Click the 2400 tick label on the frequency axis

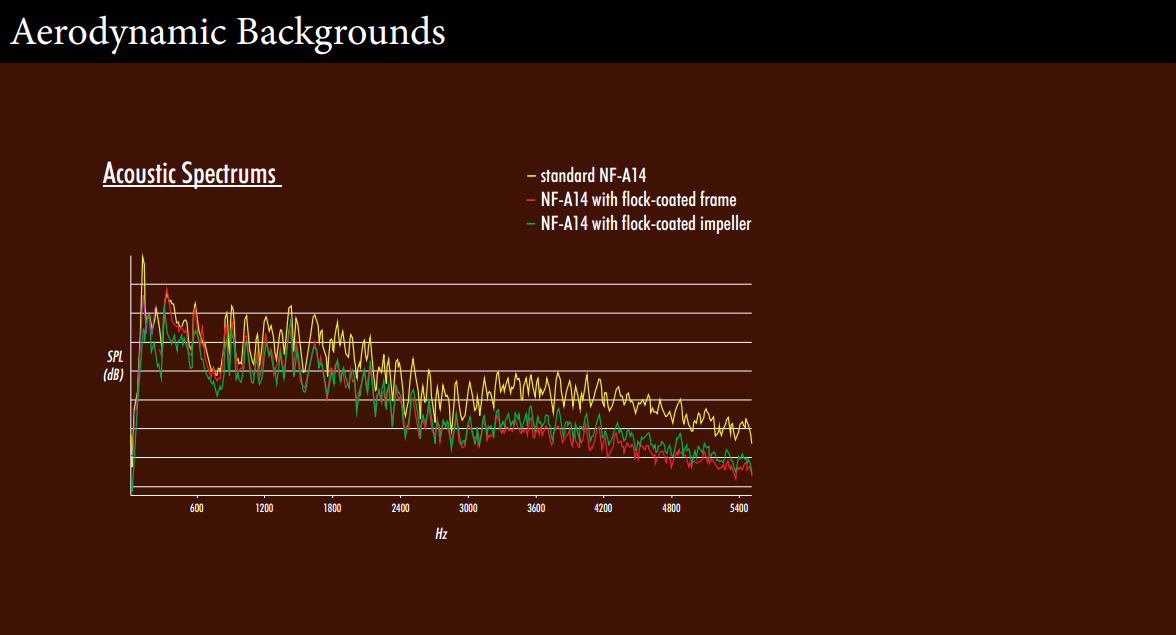tap(400, 508)
